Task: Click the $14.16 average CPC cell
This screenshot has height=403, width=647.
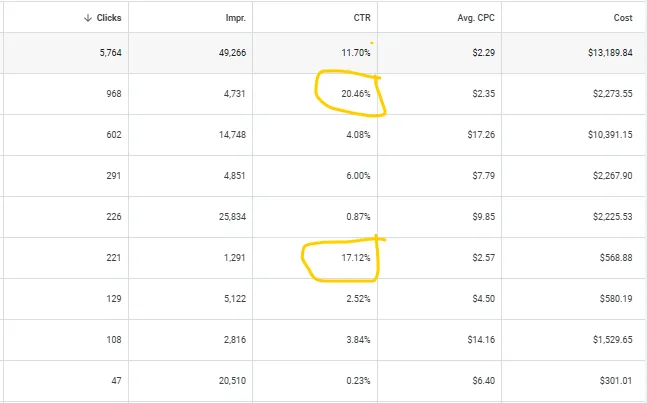Action: pyautogui.click(x=473, y=340)
